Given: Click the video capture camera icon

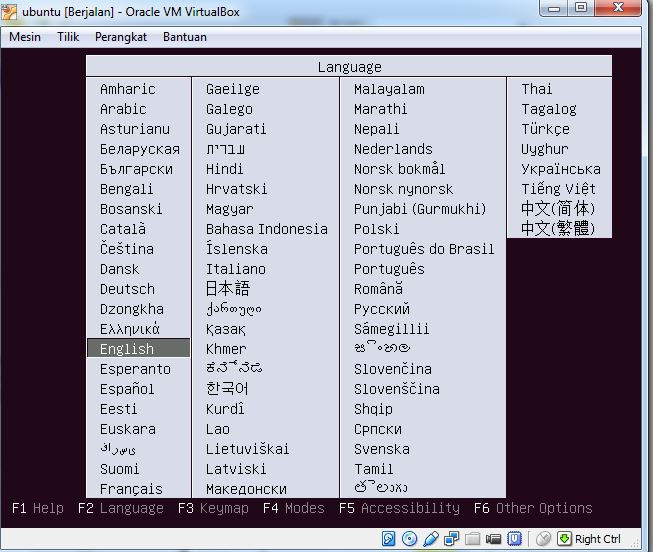Looking at the screenshot, I should [x=493, y=539].
